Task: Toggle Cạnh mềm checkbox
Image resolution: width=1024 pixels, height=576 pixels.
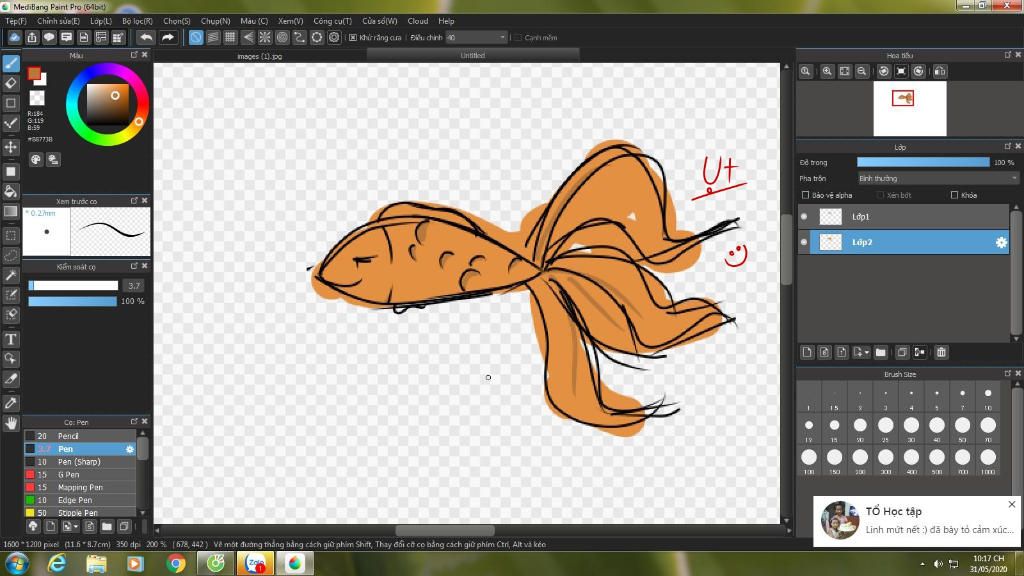Action: click(517, 38)
